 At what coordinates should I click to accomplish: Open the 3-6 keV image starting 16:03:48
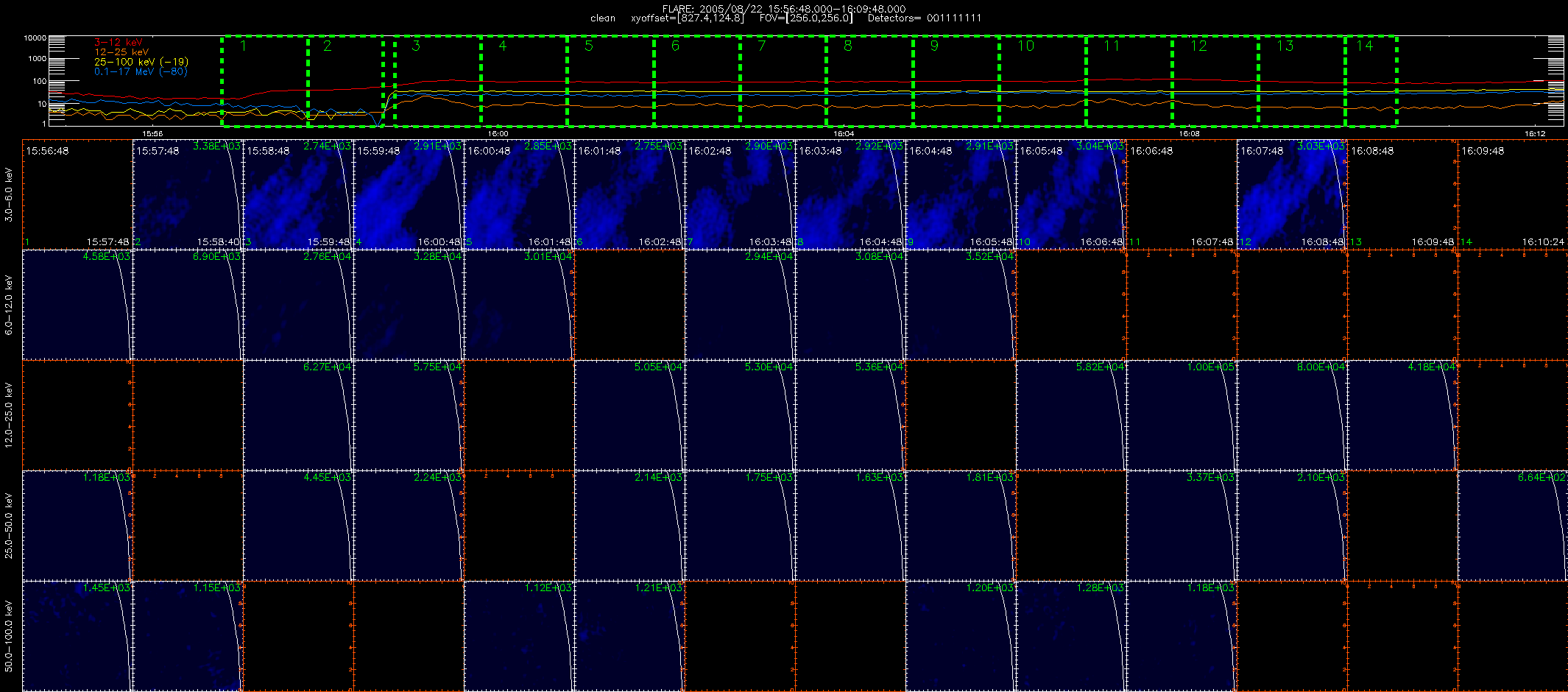click(x=850, y=194)
